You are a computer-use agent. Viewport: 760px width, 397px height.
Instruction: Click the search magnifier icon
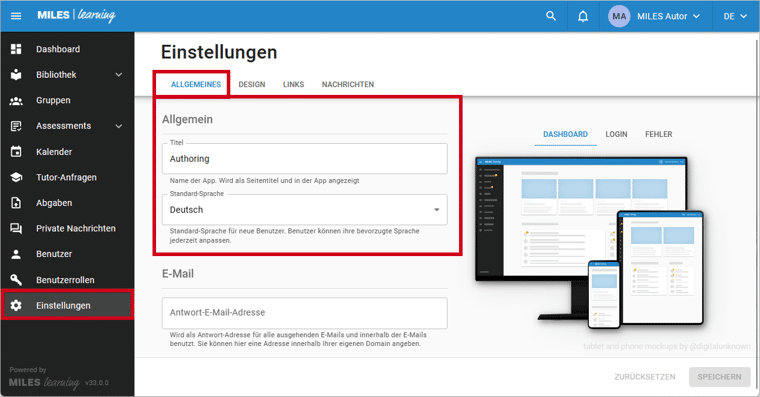(x=551, y=16)
